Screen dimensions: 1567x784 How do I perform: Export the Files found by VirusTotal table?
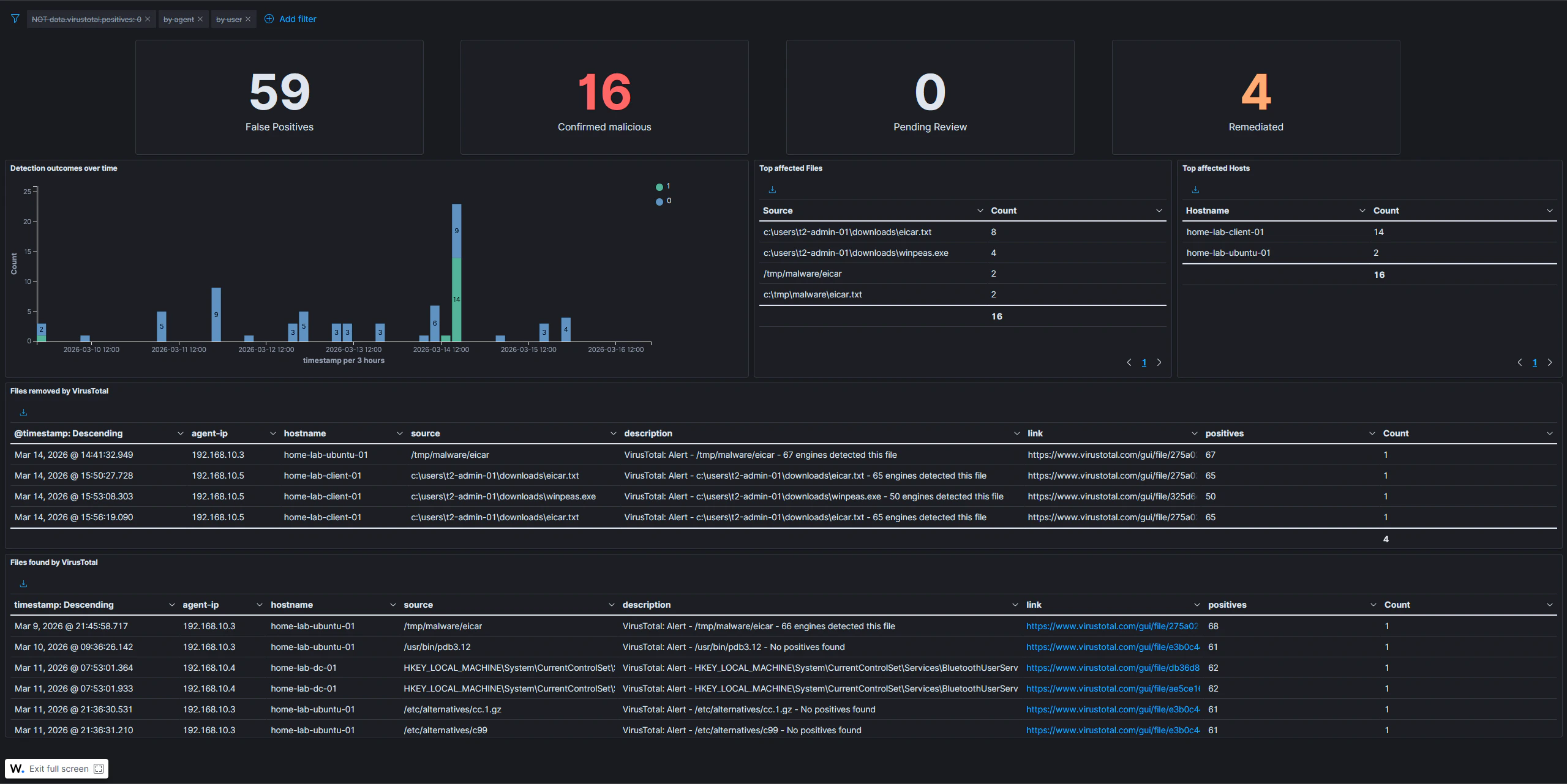click(x=23, y=583)
